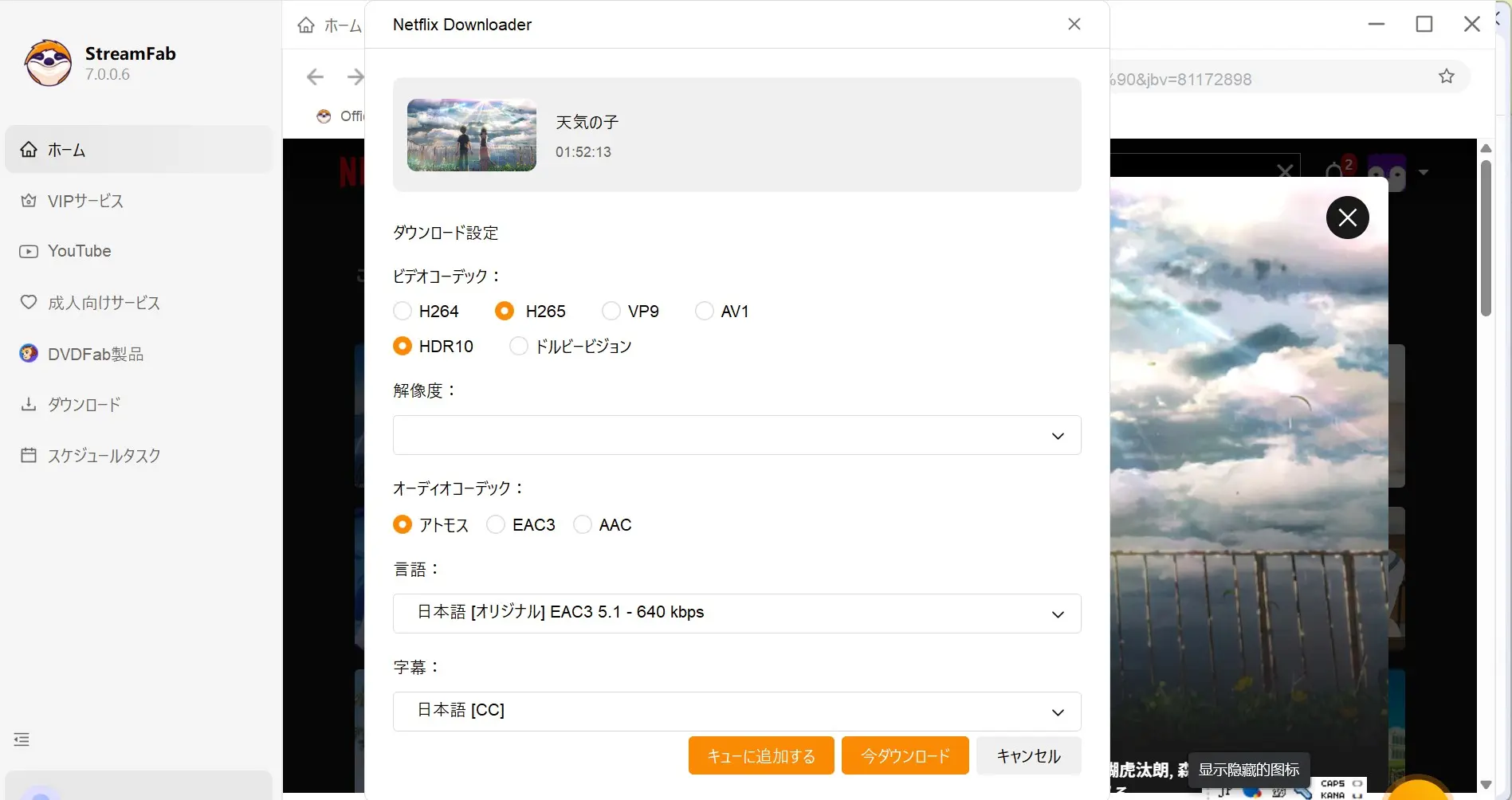1512x800 pixels.
Task: Click the browser forward arrow
Action: tap(355, 76)
